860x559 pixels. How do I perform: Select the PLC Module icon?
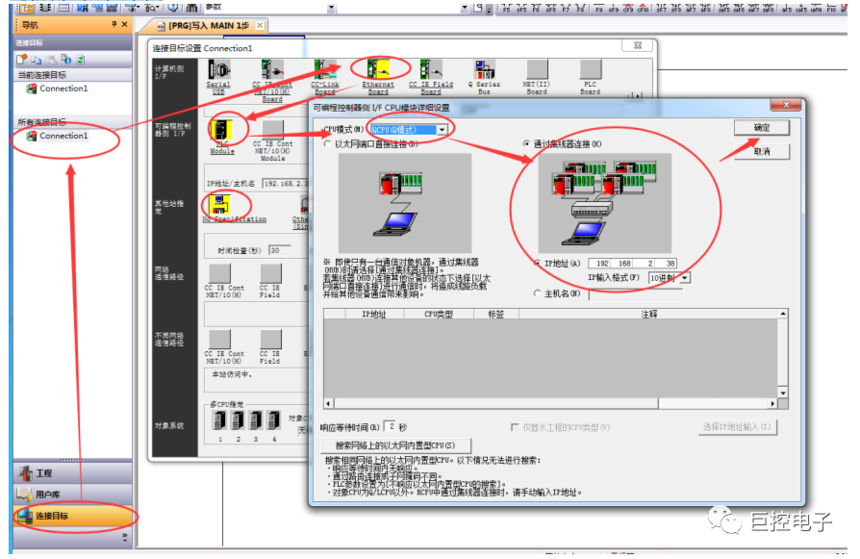222,131
